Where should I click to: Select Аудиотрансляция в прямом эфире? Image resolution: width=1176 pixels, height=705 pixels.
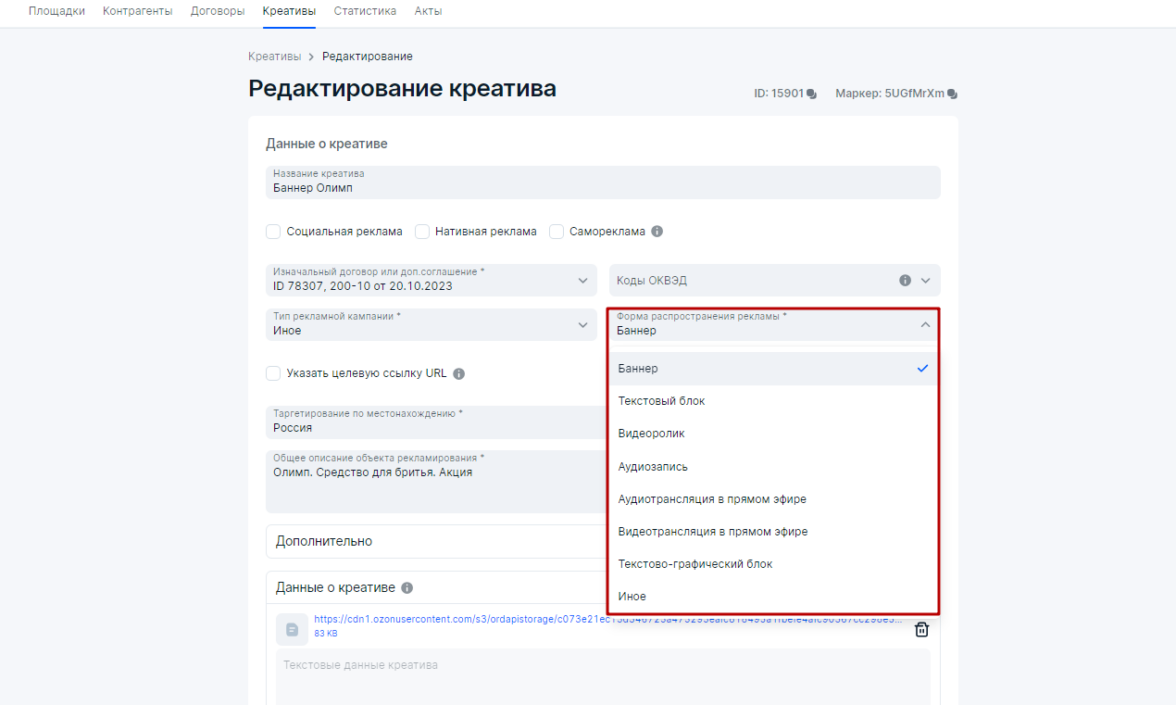773,499
